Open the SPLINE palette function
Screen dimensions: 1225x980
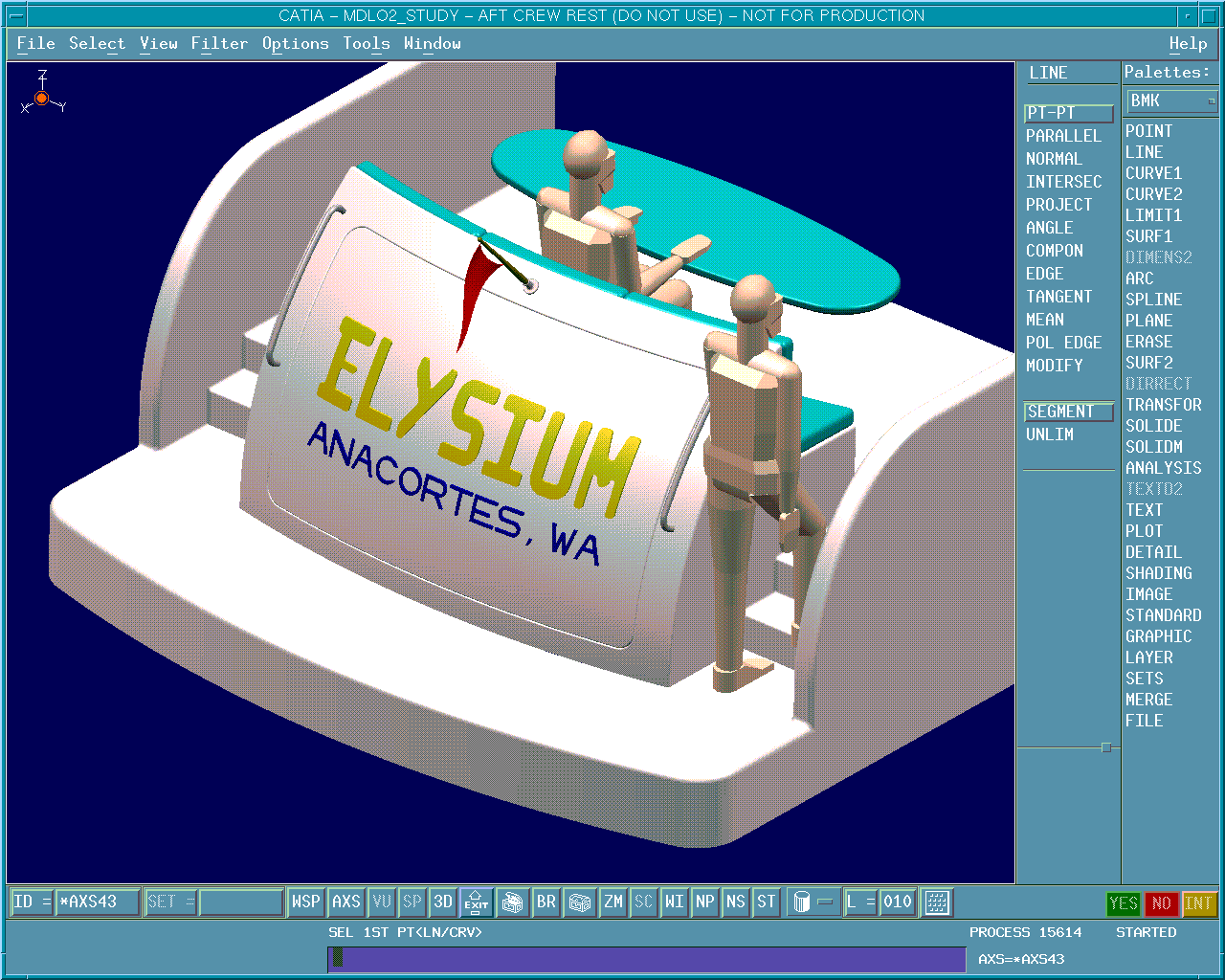1153,300
